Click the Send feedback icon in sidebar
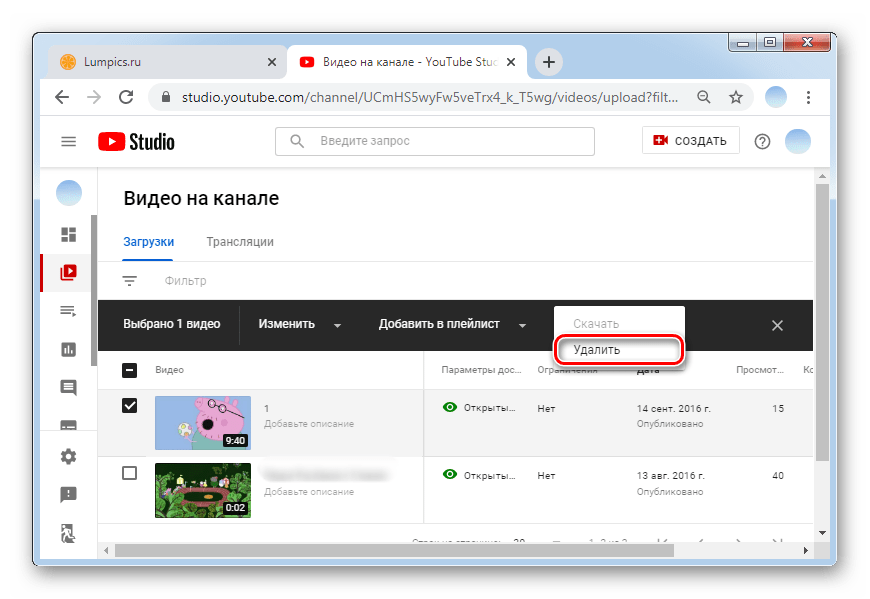 pos(68,494)
